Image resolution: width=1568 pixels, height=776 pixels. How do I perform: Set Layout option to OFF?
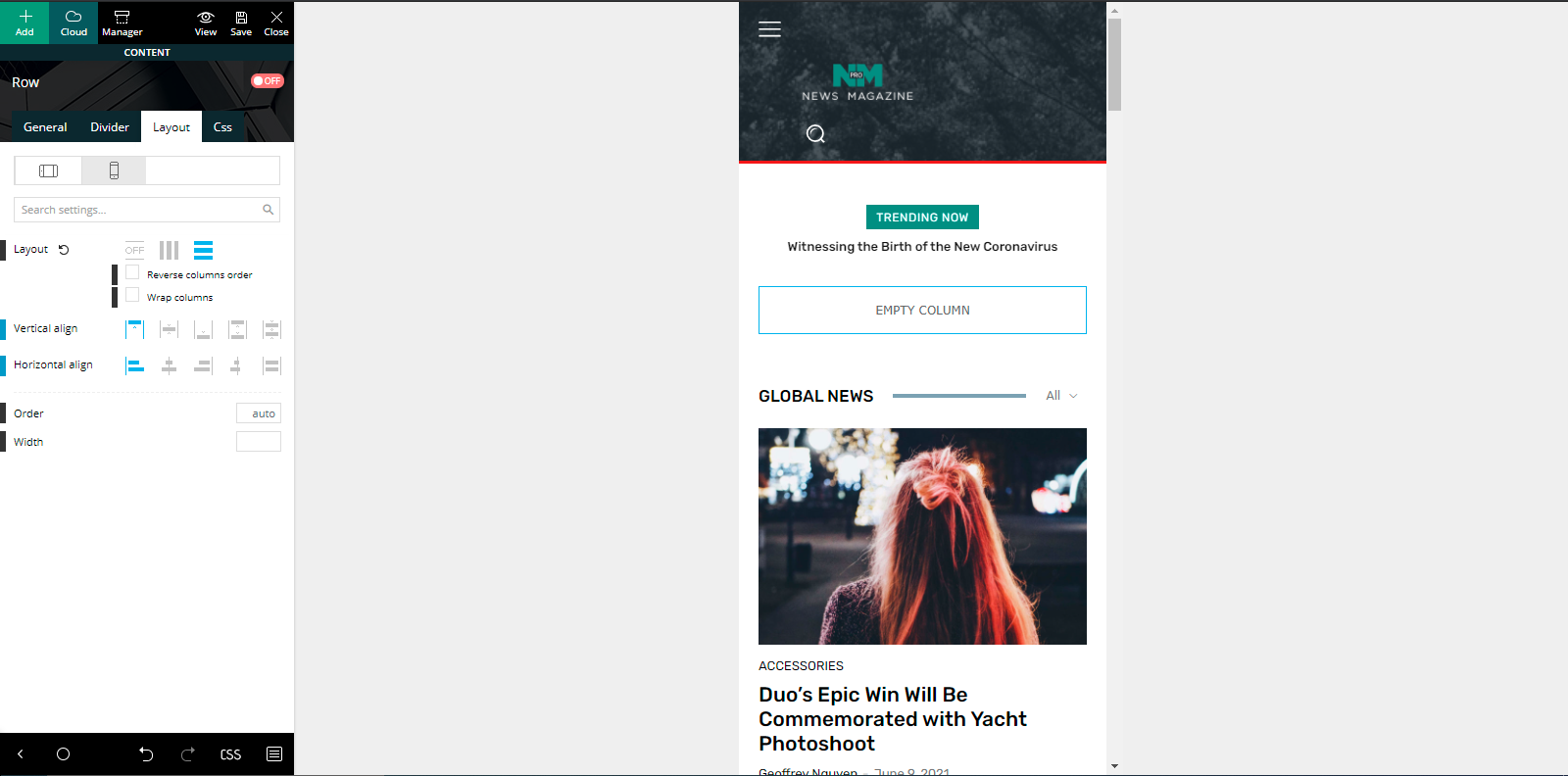click(135, 250)
